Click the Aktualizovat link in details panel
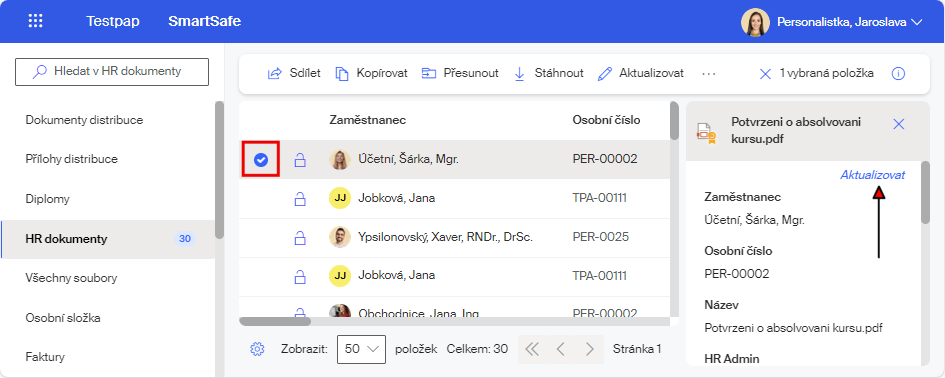Viewport: 945px width, 378px height. [x=872, y=175]
